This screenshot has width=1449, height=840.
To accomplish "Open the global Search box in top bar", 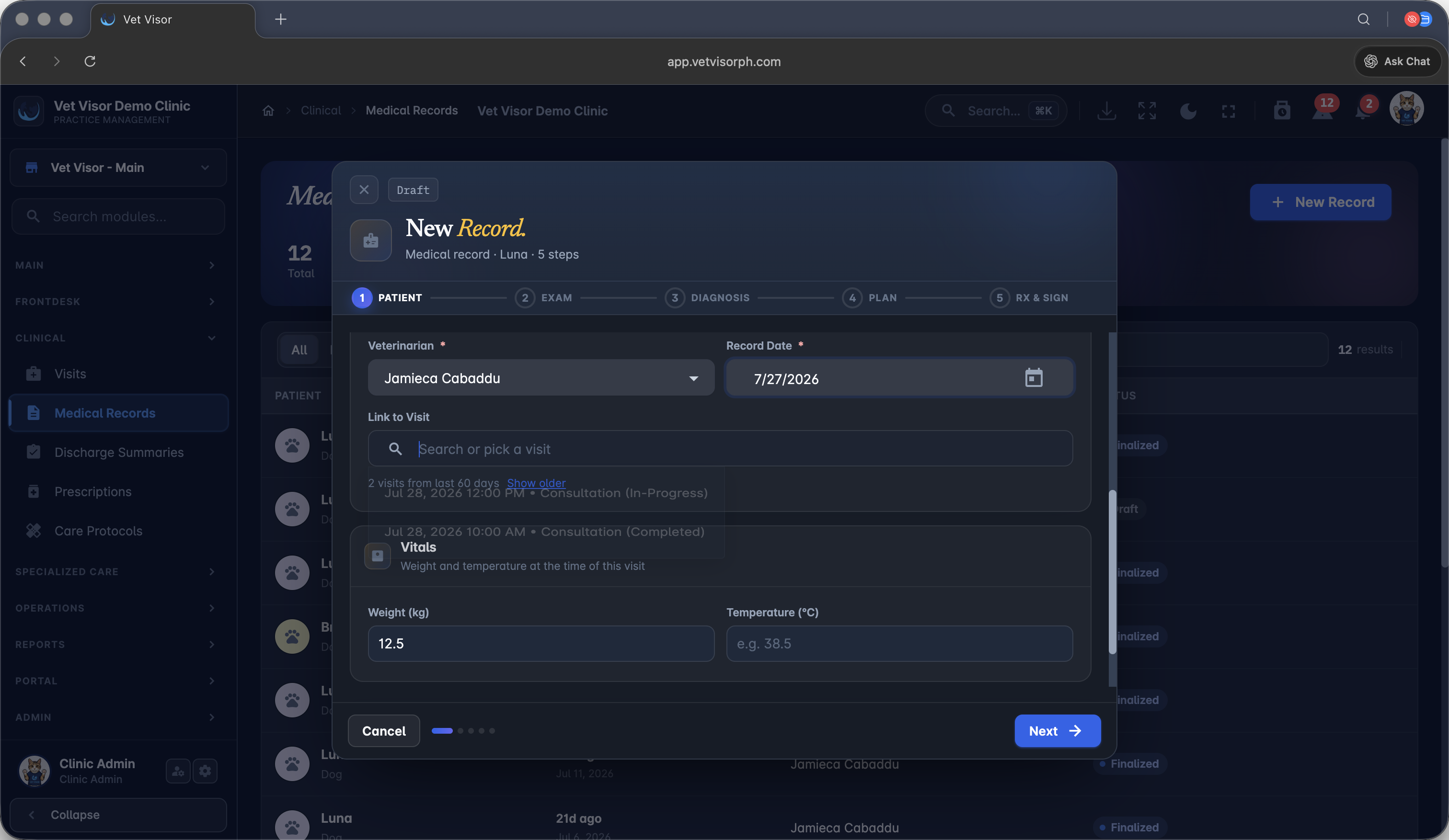I will click(x=995, y=110).
